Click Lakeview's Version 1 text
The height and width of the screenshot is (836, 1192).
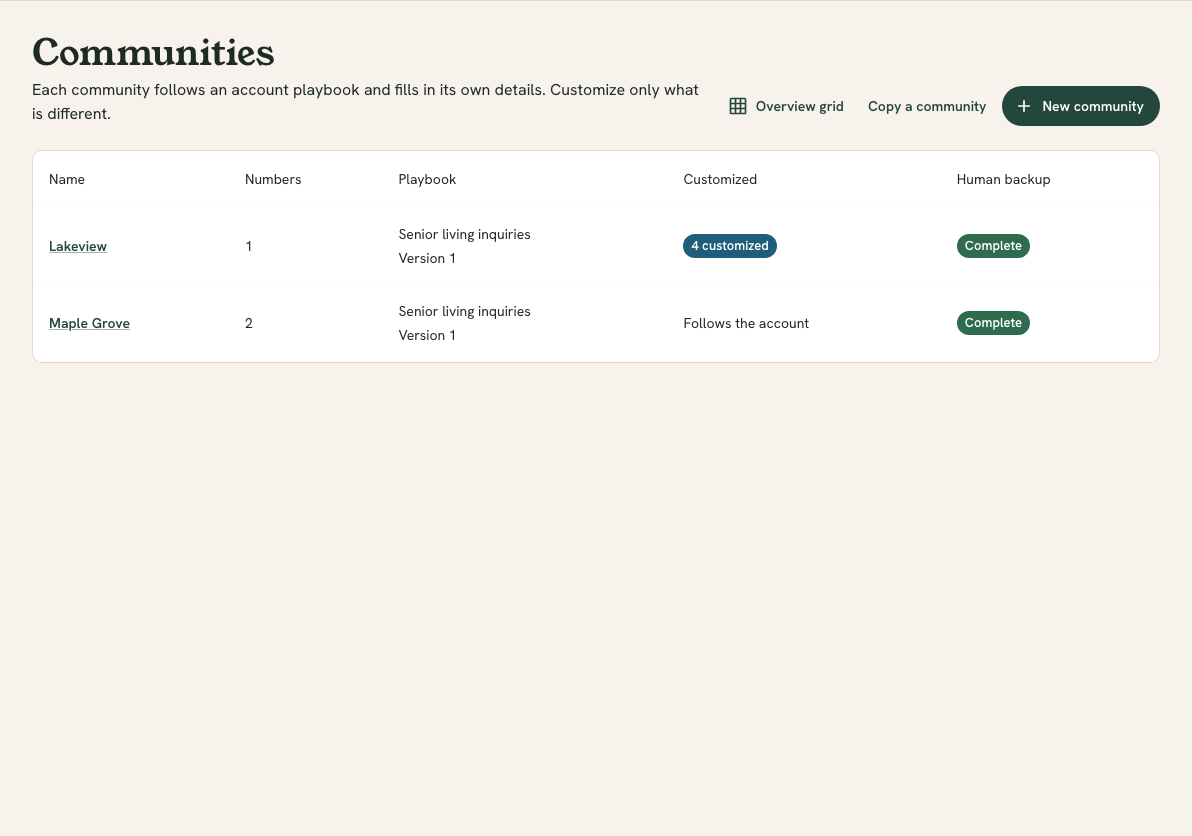(x=427, y=258)
